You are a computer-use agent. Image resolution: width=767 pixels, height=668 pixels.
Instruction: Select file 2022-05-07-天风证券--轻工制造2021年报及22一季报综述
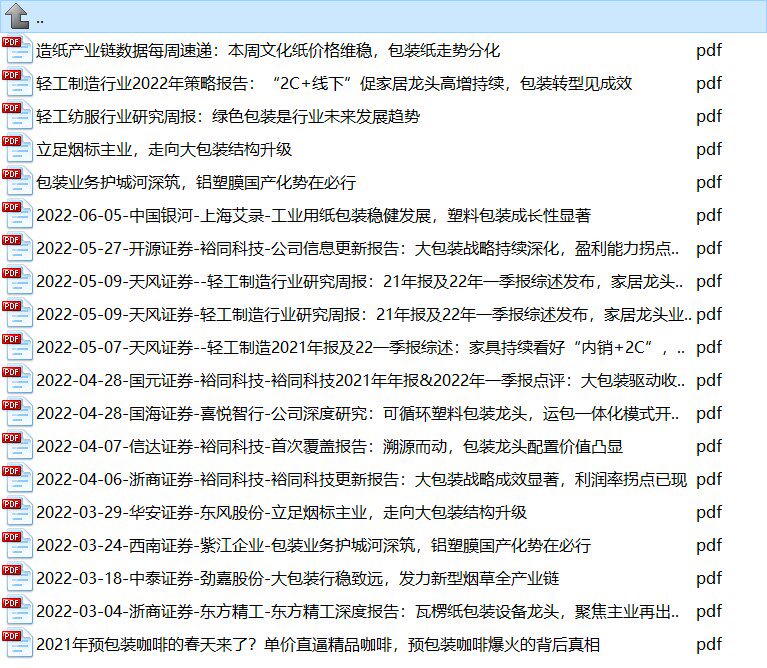point(361,348)
